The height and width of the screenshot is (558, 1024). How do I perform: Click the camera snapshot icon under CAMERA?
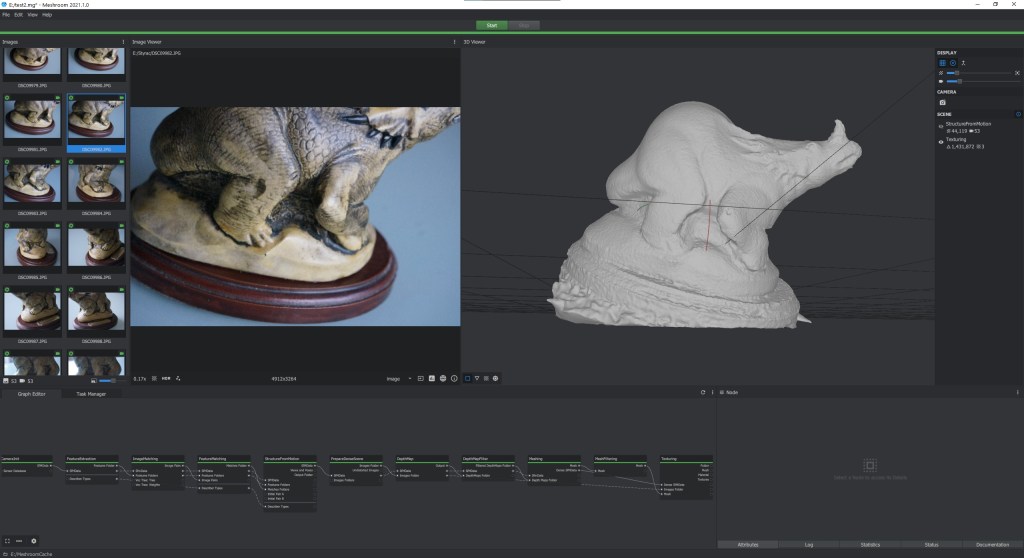point(942,102)
